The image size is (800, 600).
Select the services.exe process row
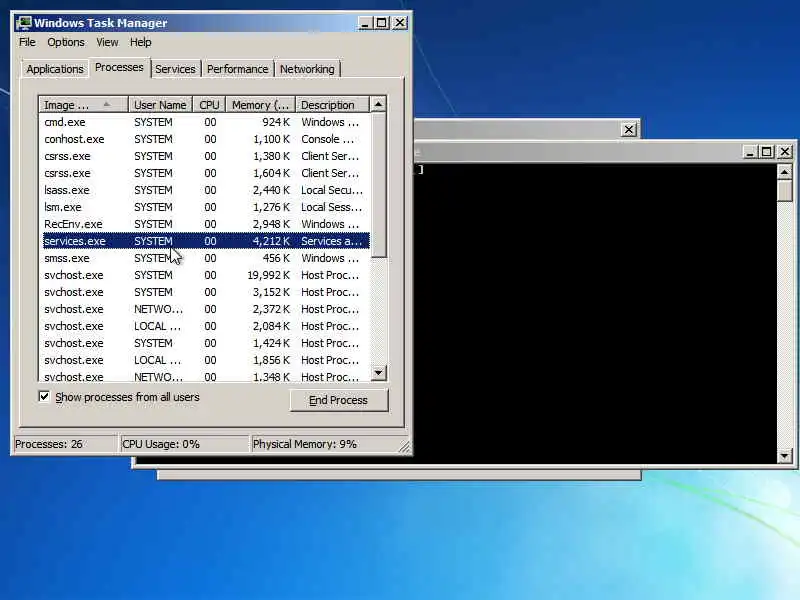pos(206,241)
